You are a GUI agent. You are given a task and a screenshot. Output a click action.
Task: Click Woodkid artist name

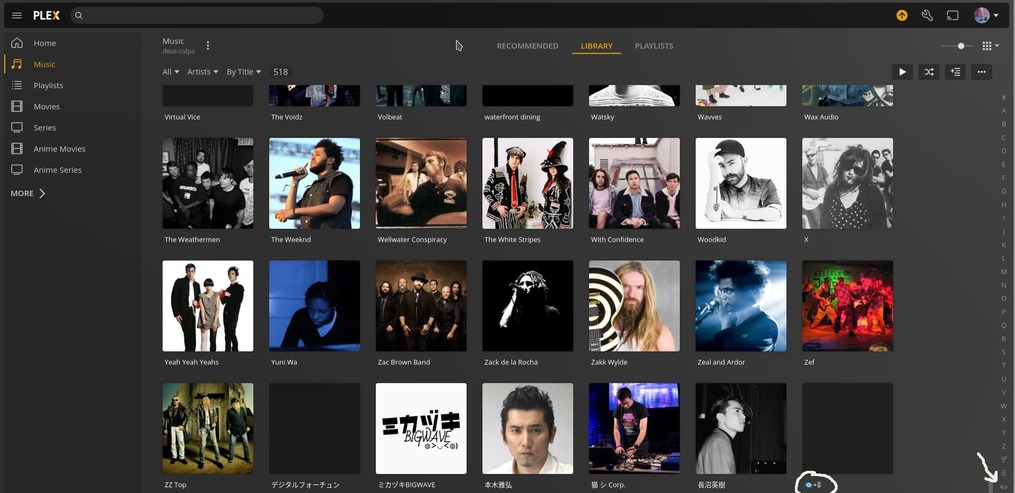711,239
